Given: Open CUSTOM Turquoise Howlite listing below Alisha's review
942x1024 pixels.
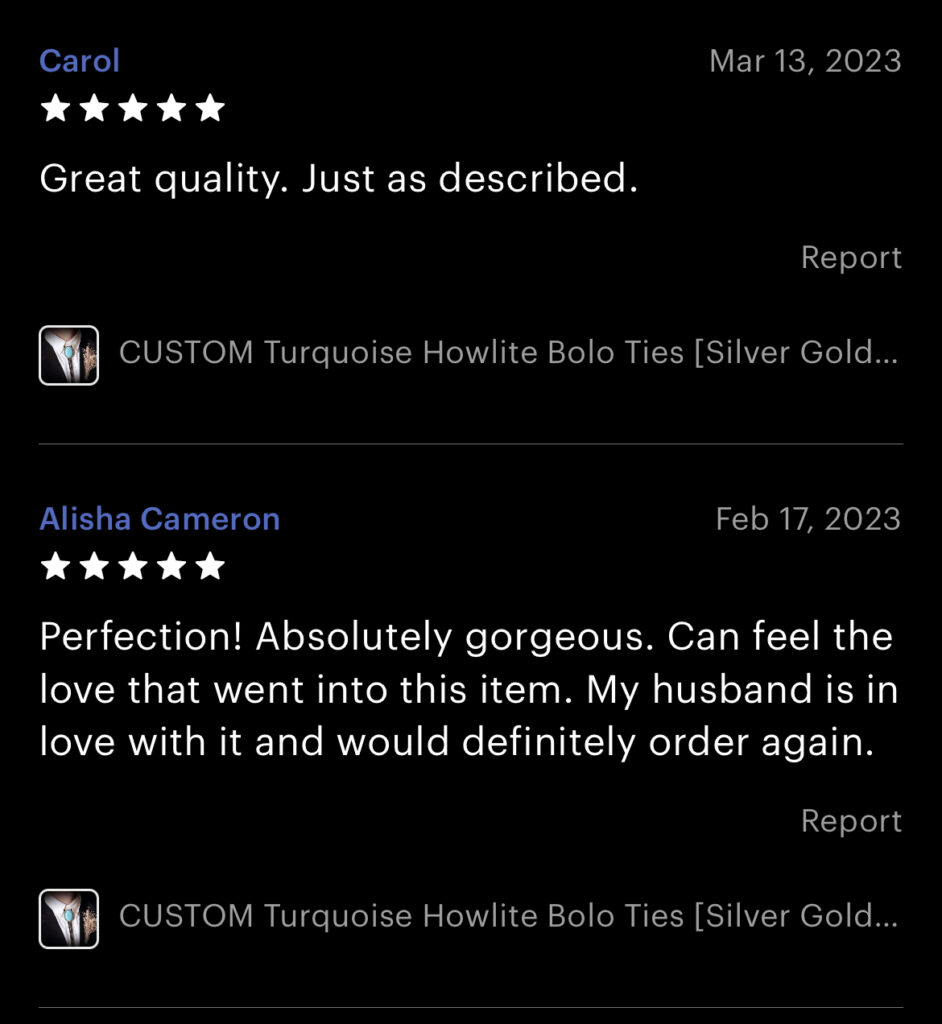Looking at the screenshot, I should [x=508, y=916].
